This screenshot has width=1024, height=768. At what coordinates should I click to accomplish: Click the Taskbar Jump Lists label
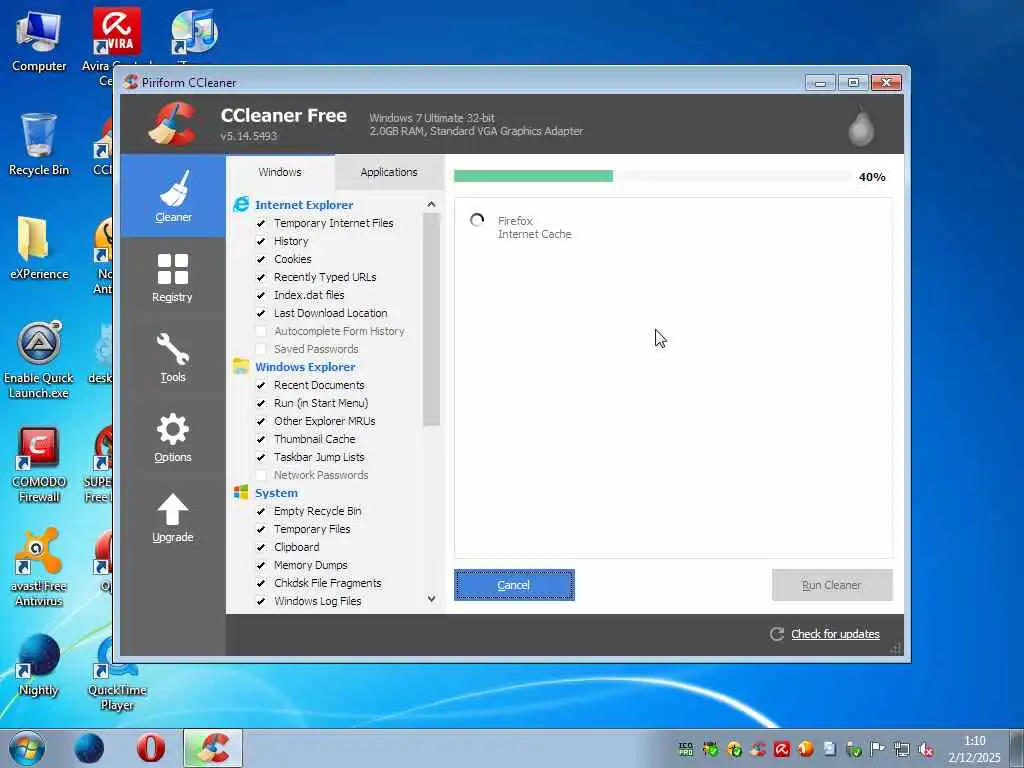[319, 457]
